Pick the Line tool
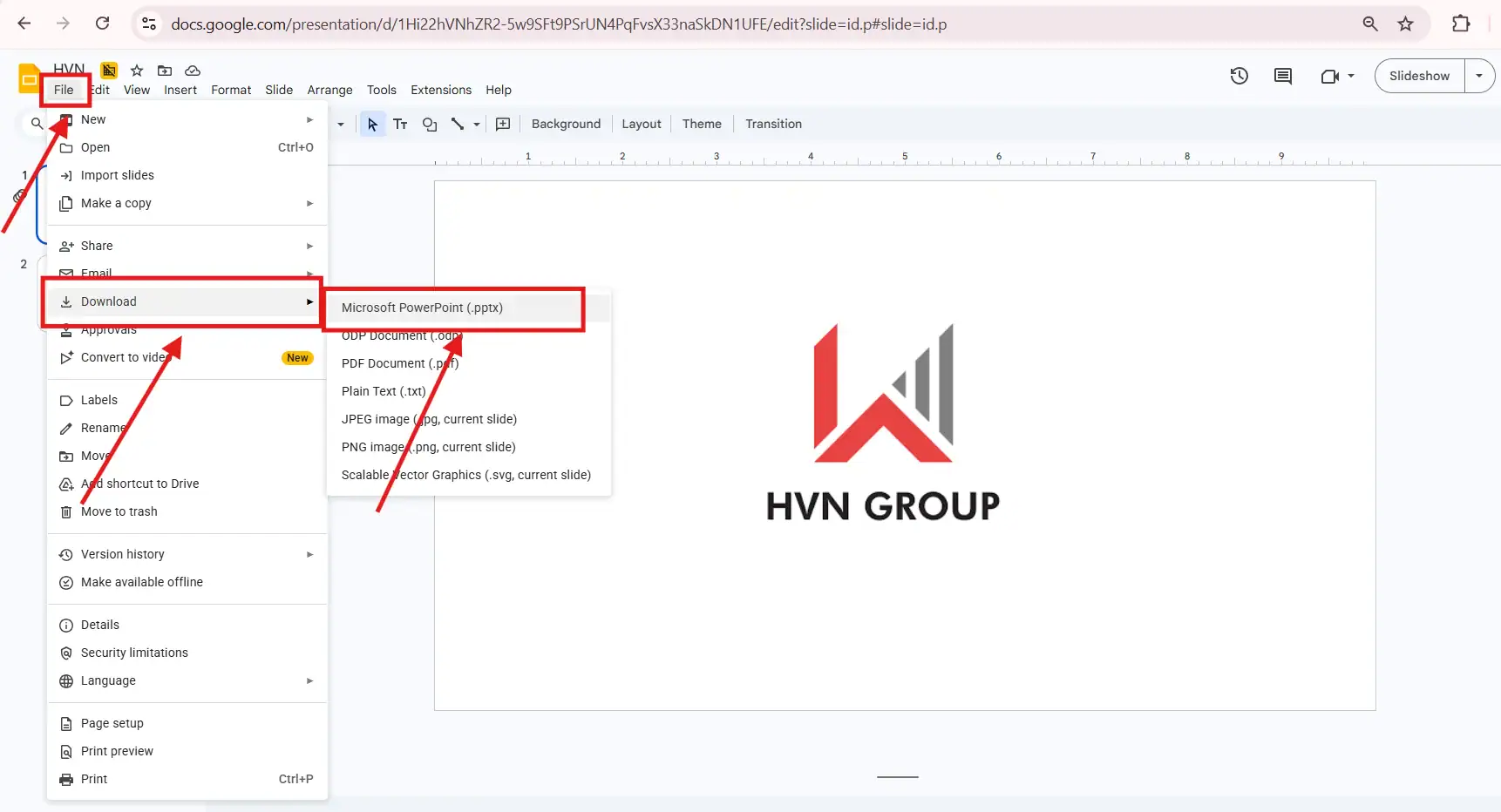1501x812 pixels. (x=457, y=124)
